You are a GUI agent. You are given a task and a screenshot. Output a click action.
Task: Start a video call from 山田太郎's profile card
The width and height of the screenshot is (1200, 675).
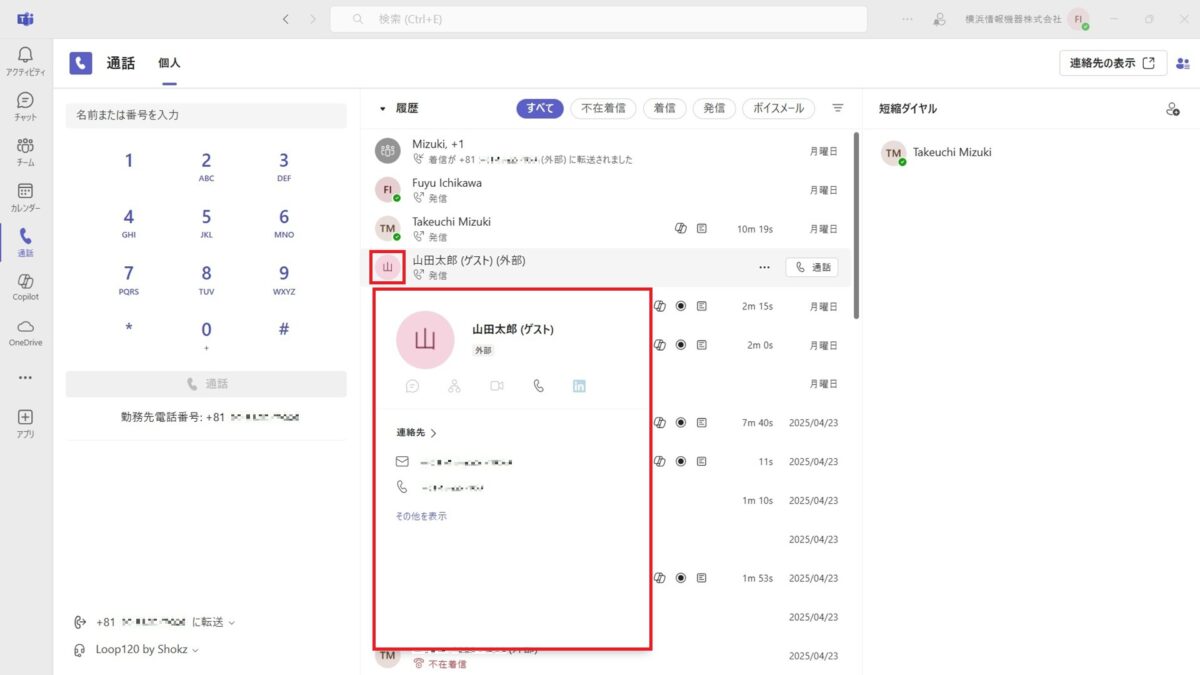(x=496, y=385)
